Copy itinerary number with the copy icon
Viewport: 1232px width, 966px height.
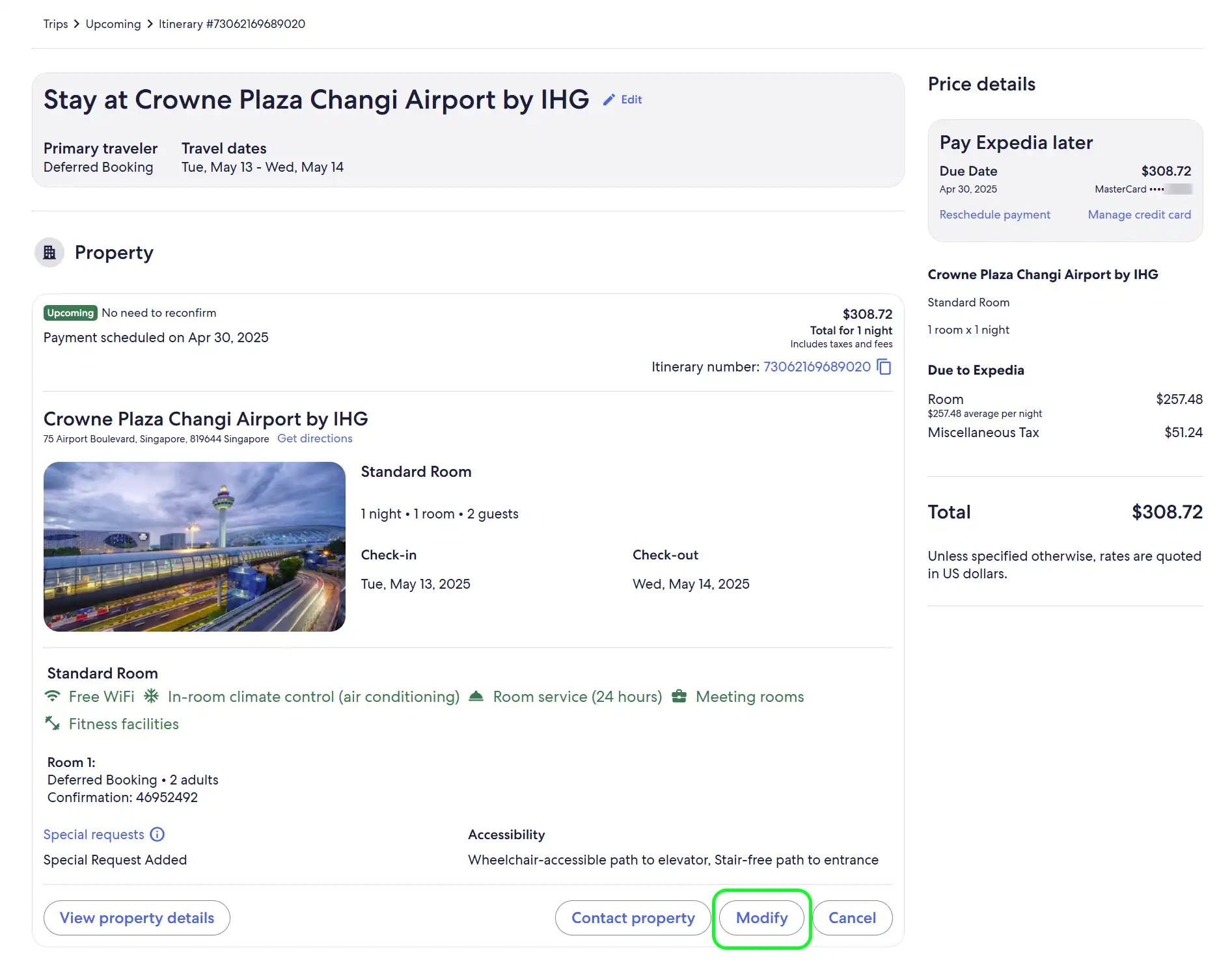[x=884, y=367]
